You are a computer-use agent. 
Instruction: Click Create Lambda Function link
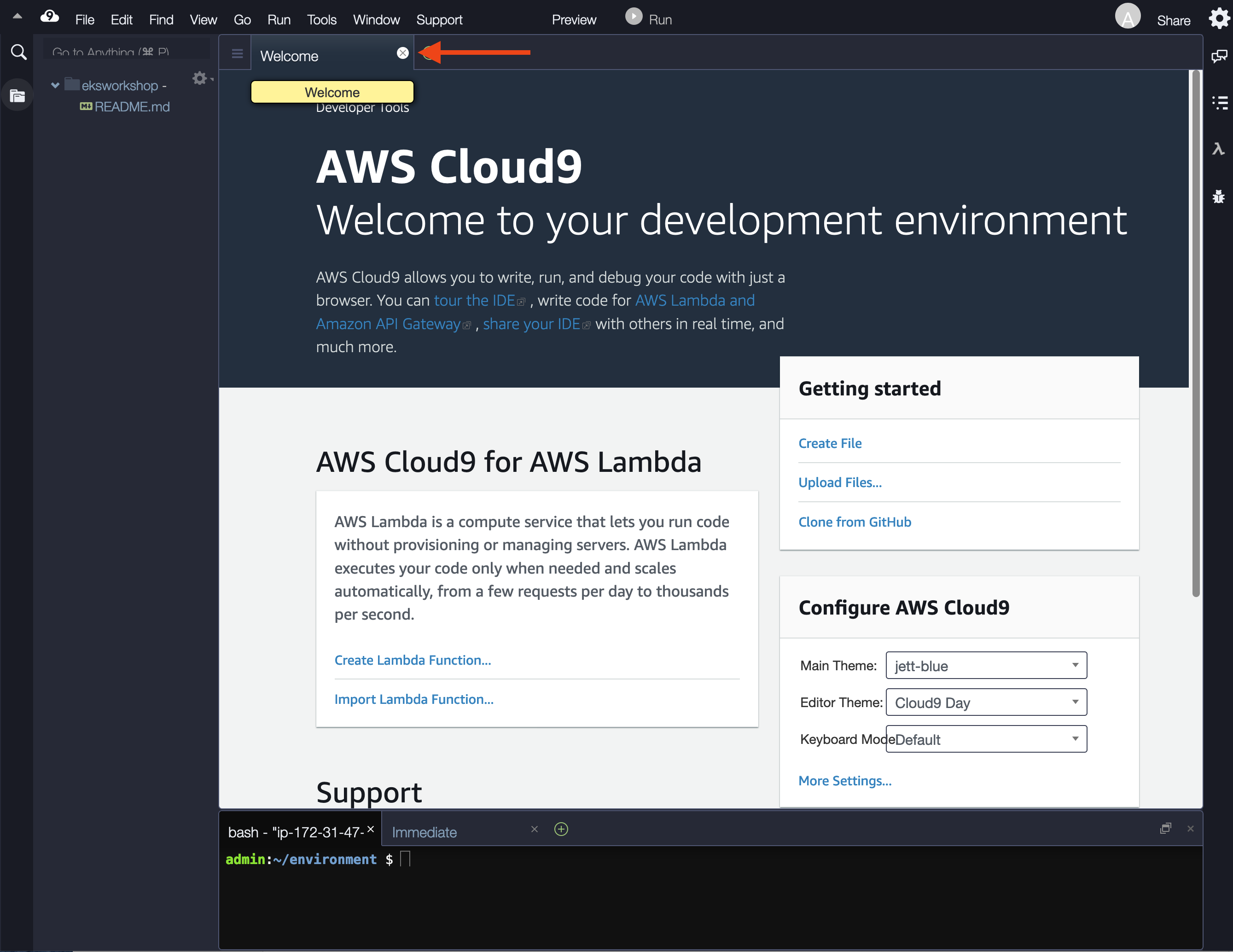[x=412, y=660]
